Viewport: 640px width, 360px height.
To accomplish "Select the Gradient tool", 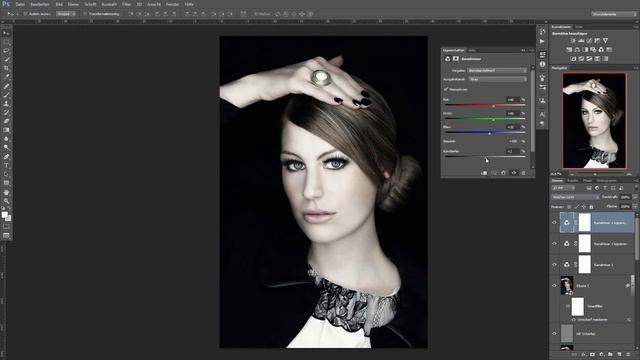I will tap(6, 130).
